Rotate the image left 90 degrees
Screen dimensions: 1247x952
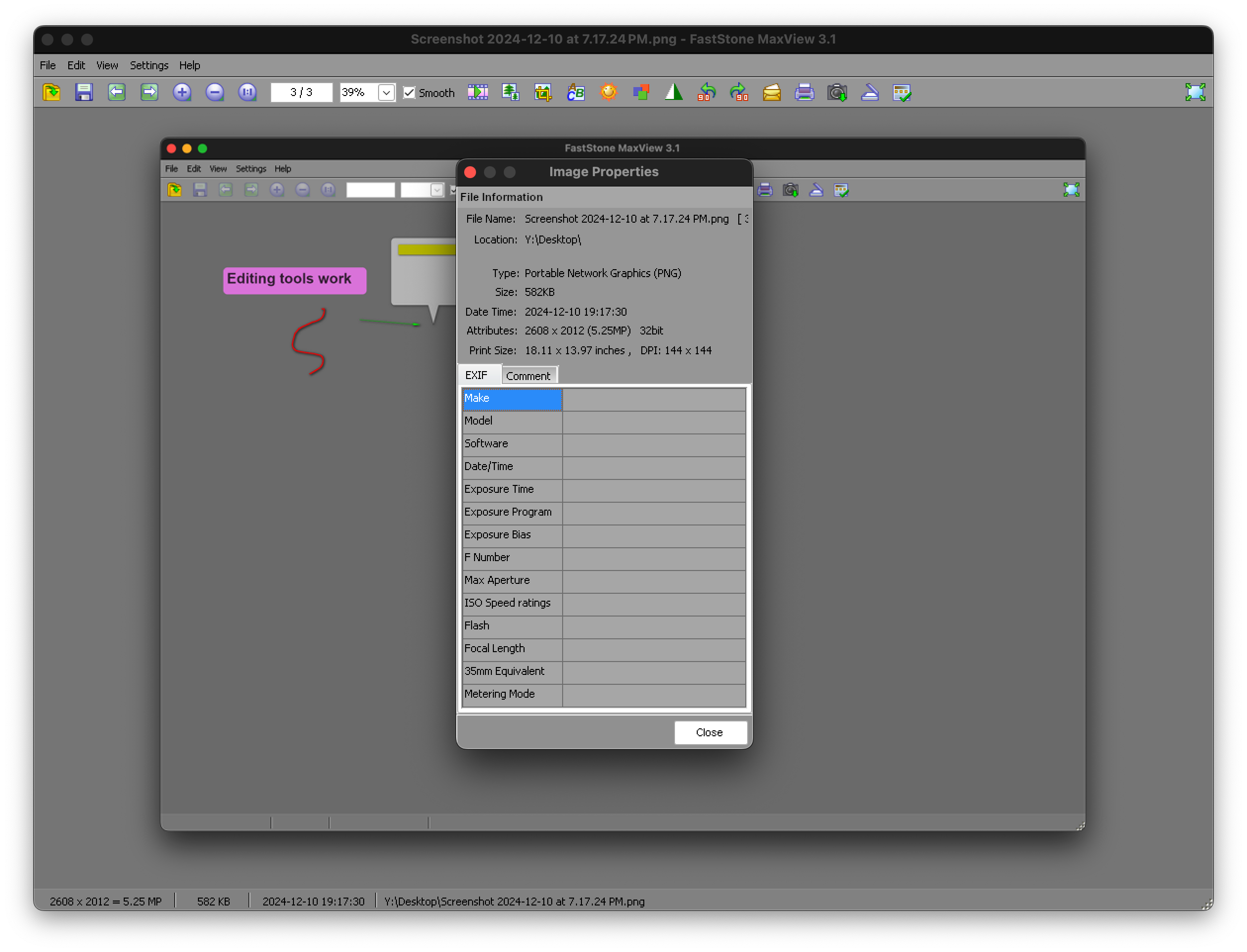707,92
